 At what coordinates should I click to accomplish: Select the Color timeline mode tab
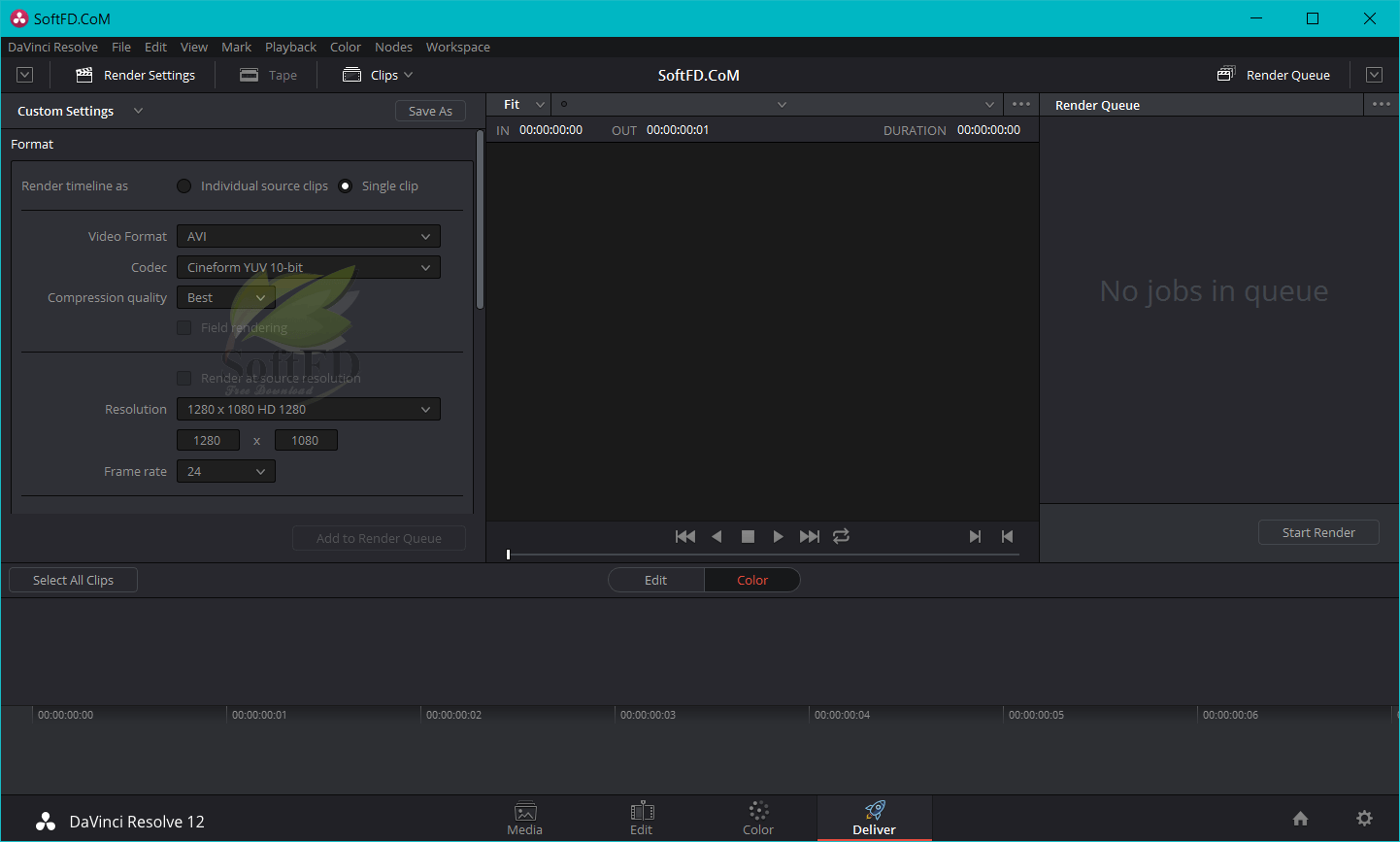pyautogui.click(x=752, y=580)
